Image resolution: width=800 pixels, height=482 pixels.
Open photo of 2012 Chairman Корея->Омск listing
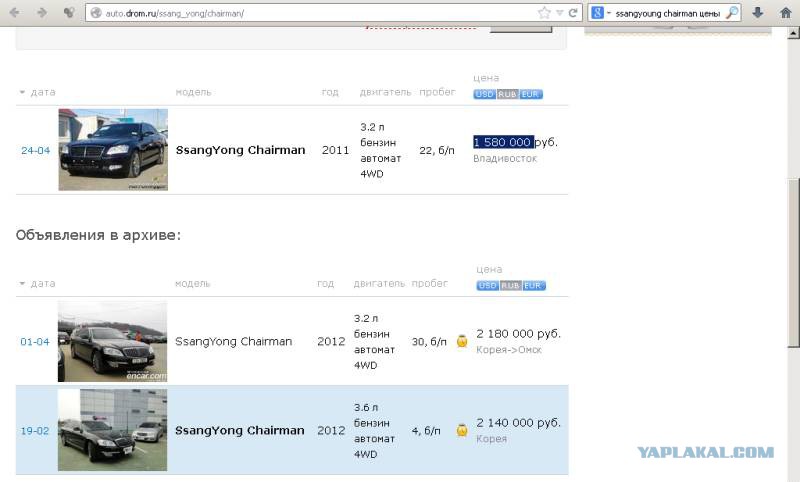point(112,341)
